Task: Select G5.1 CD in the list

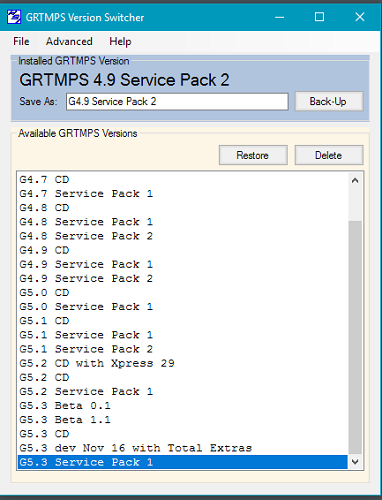Action: 183,321
